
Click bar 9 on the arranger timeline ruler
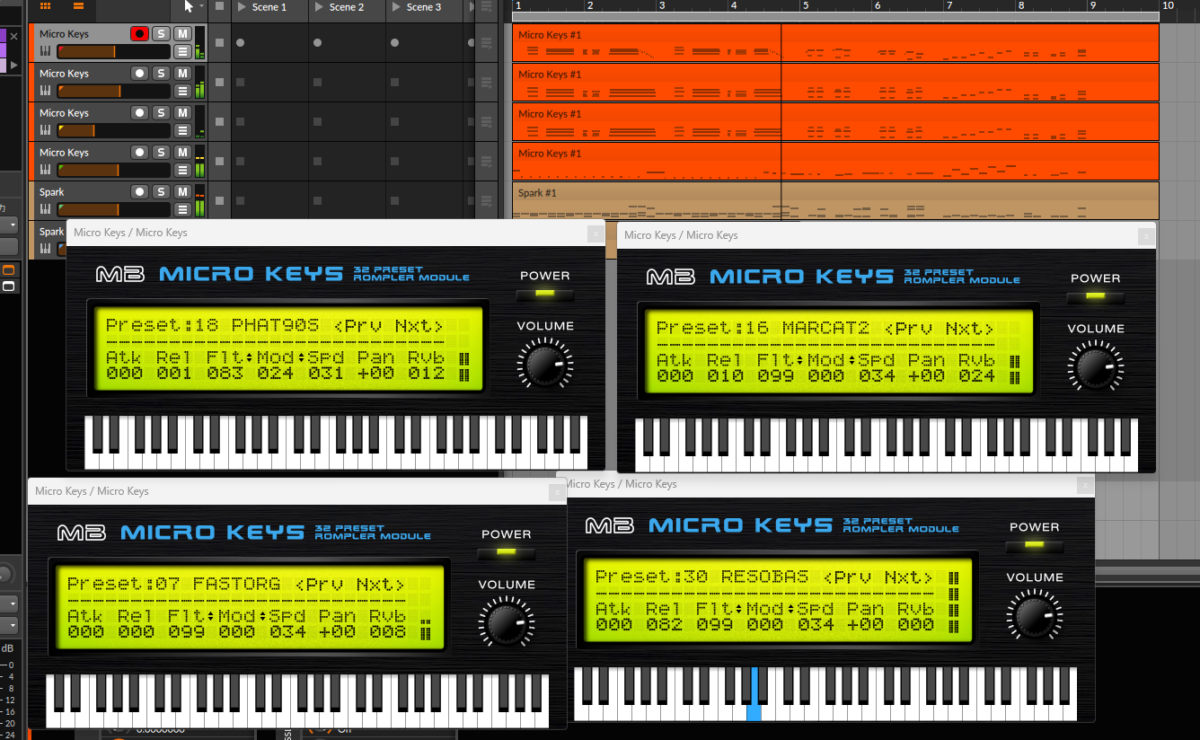coord(1092,6)
